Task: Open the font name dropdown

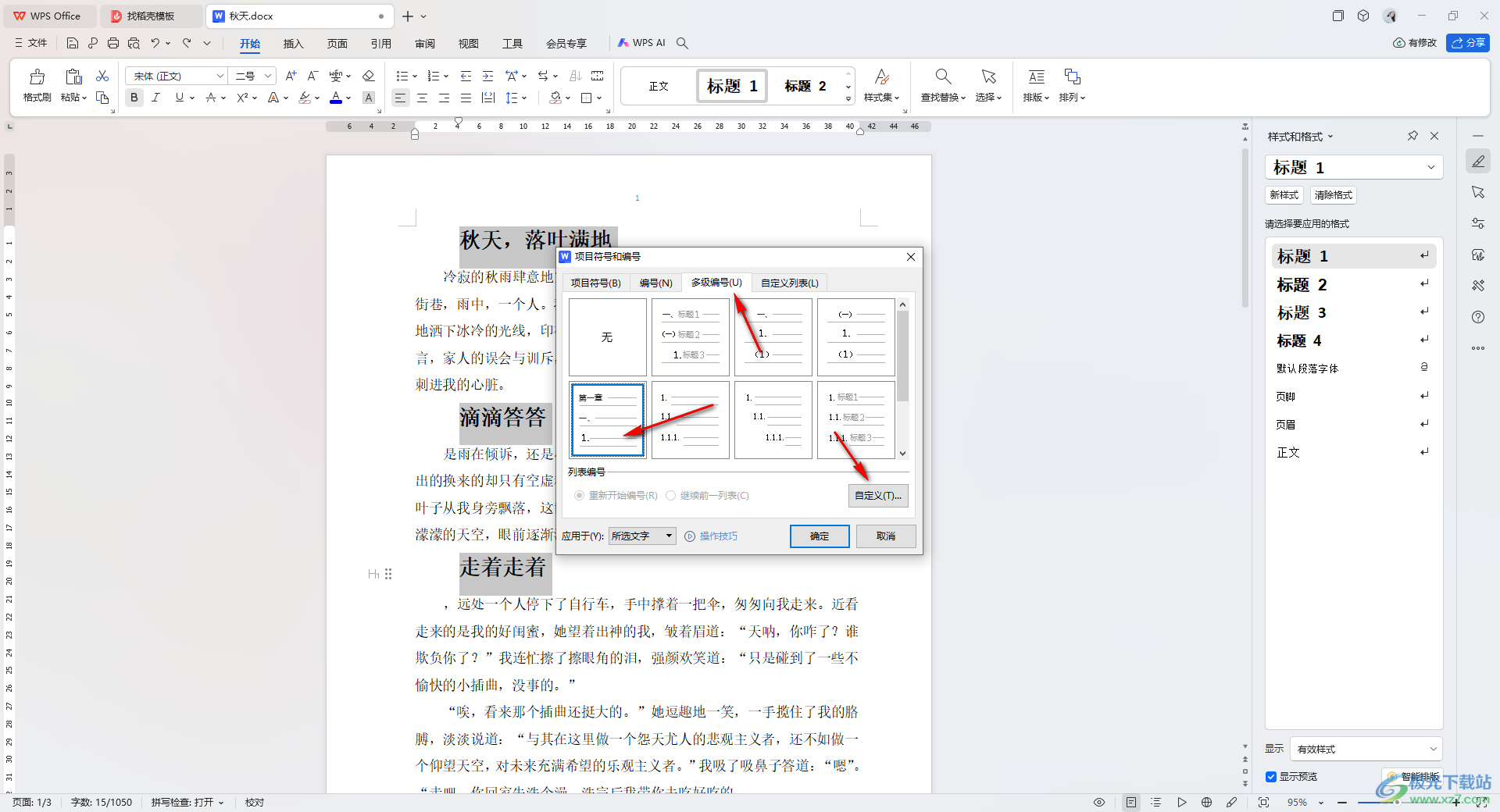Action: pos(220,76)
